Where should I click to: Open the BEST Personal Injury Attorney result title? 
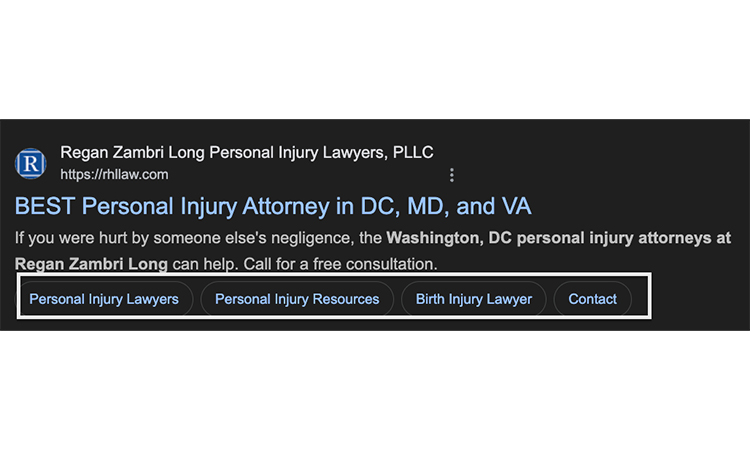point(272,207)
